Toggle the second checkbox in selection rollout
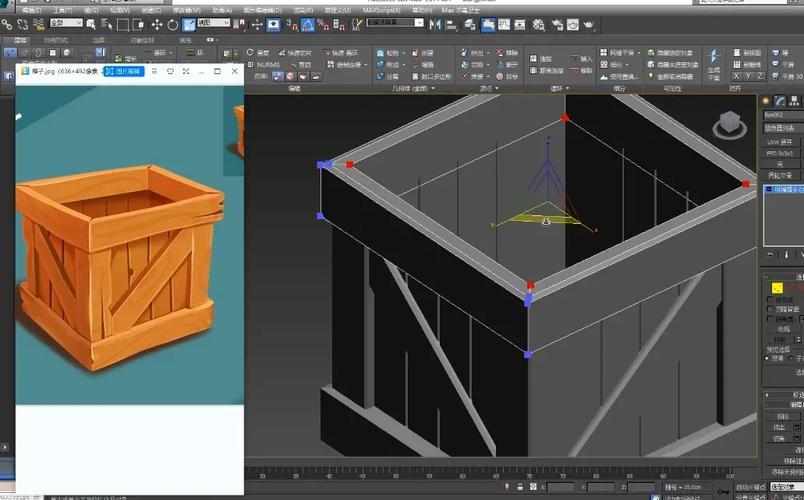 769,310
